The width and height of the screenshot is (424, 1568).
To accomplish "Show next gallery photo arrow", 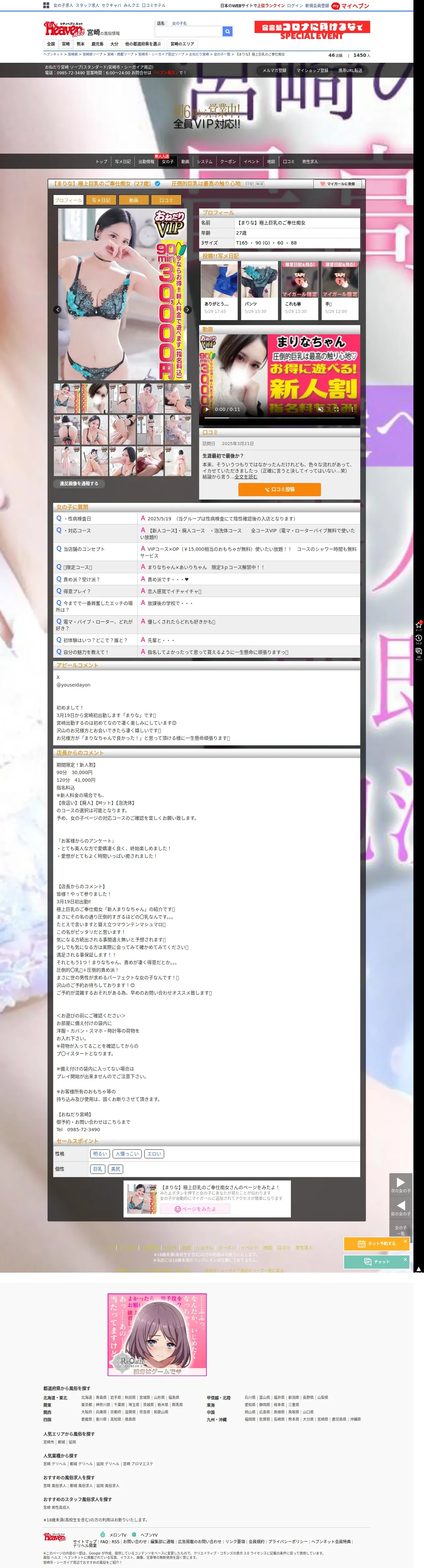I will pos(187,310).
